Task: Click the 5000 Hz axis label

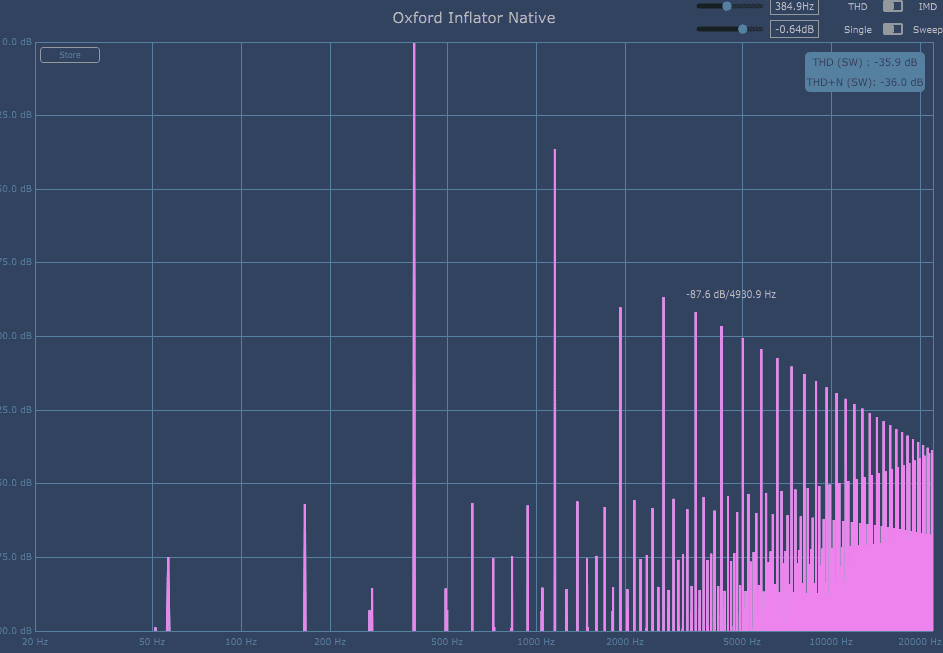Action: pos(742,642)
